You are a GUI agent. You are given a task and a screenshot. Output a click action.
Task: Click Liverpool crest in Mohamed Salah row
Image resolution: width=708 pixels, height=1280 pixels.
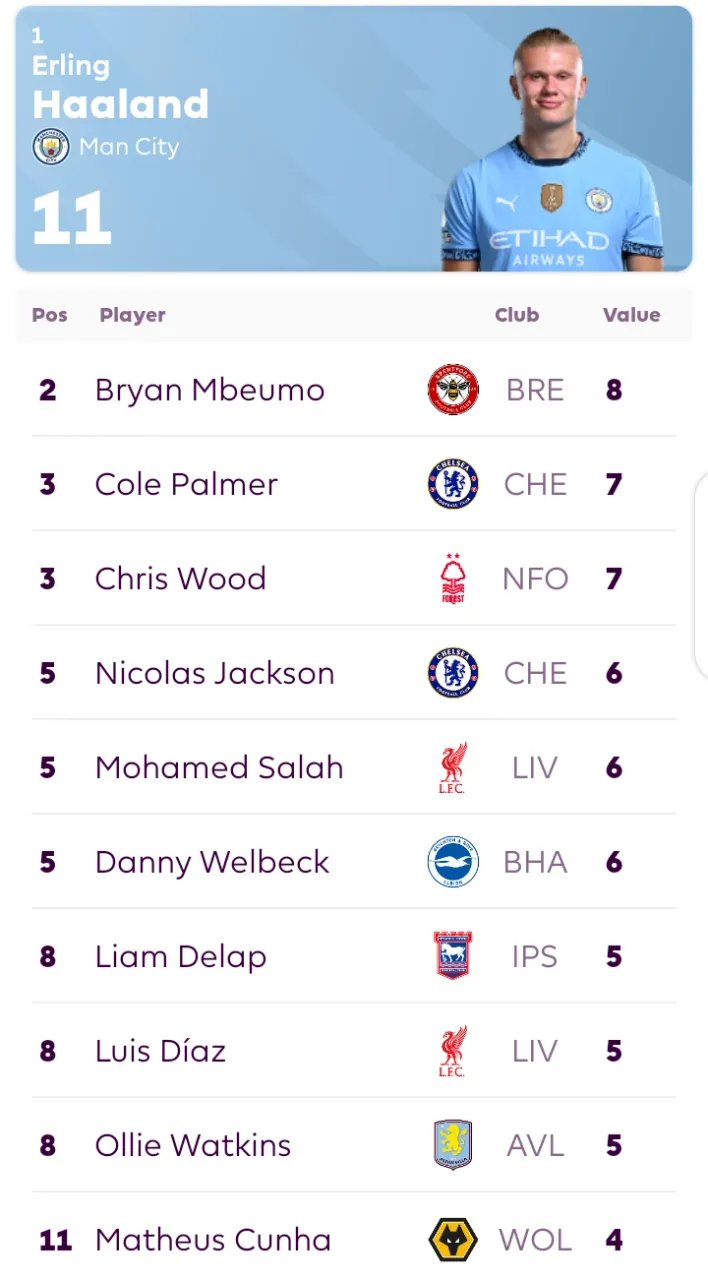coord(453,767)
